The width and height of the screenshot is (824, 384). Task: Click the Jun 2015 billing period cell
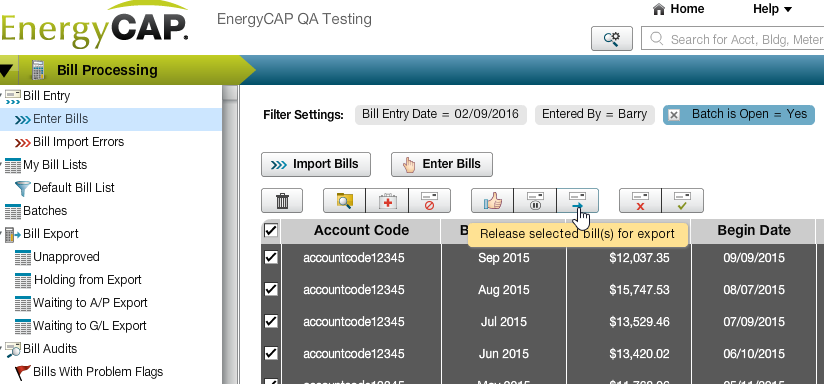[503, 354]
